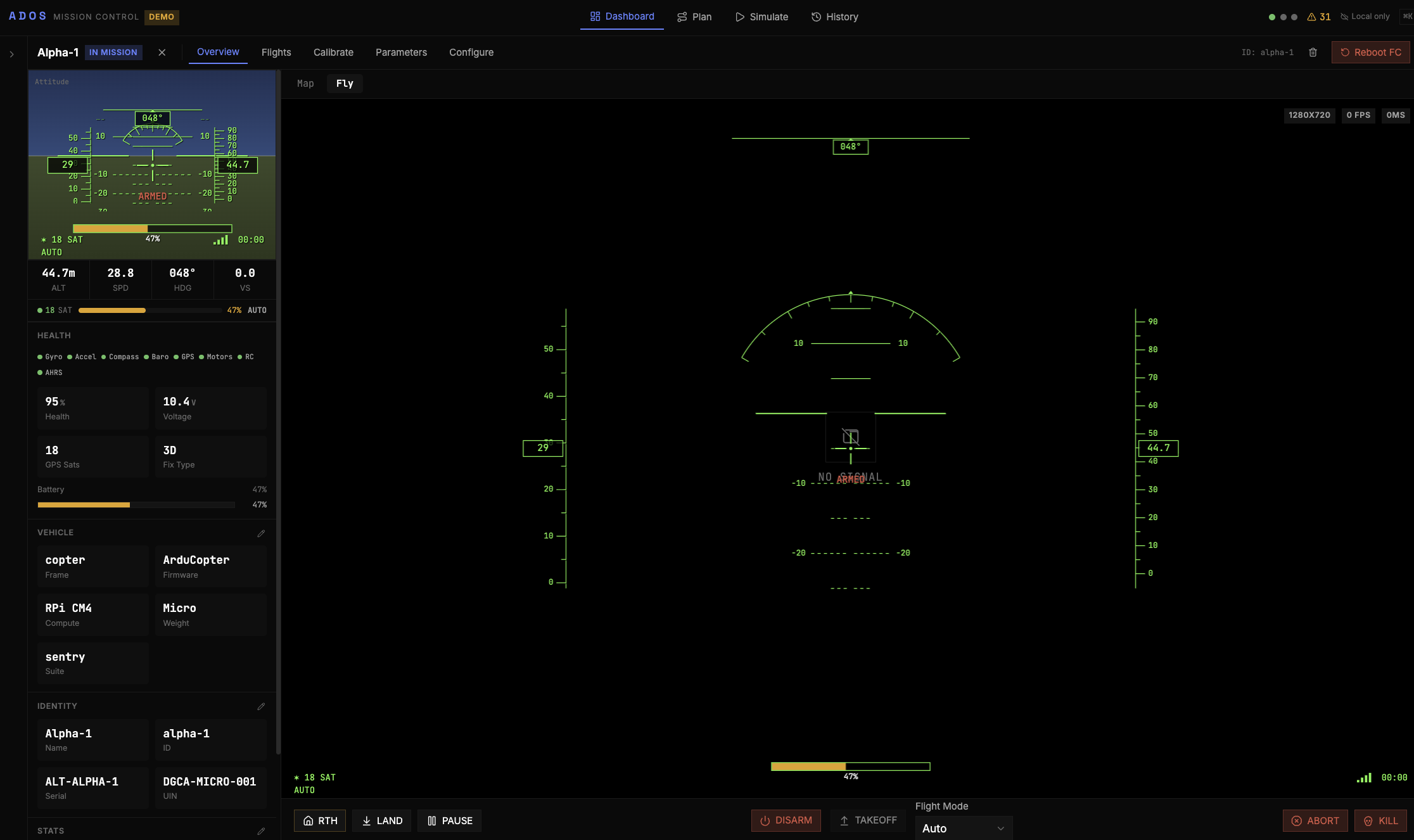Click the 47% battery progress bar
This screenshot has height=840, width=1414.
click(x=136, y=505)
